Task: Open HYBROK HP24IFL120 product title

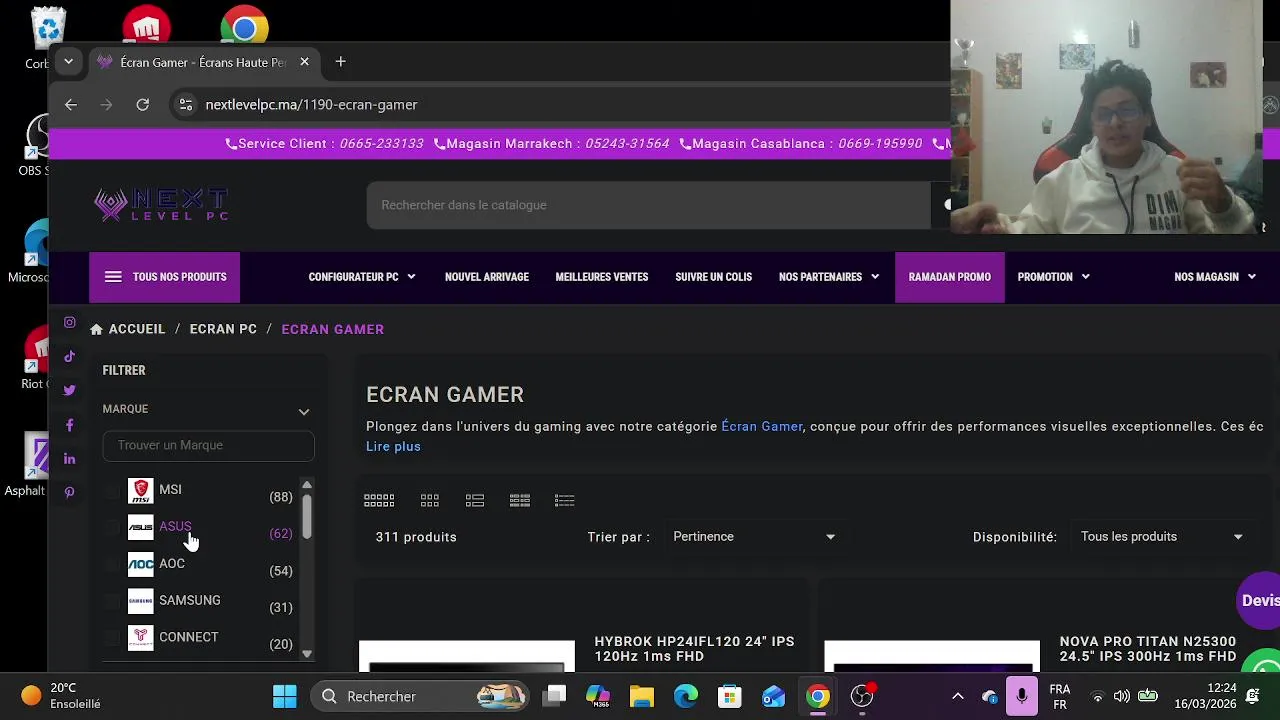Action: click(x=694, y=649)
